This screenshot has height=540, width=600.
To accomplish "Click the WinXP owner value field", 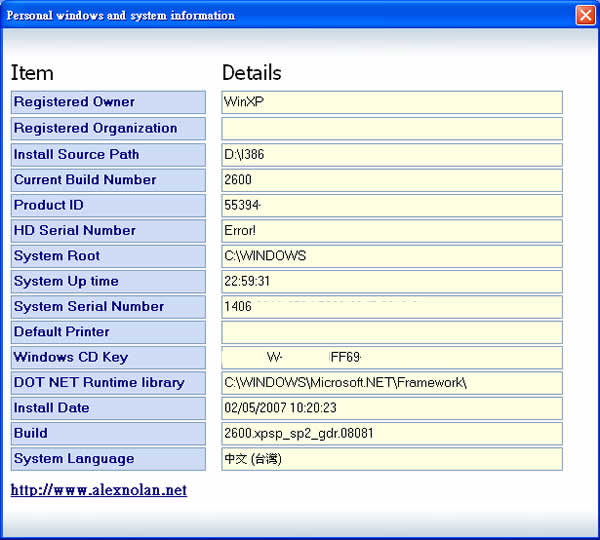I will tap(392, 102).
